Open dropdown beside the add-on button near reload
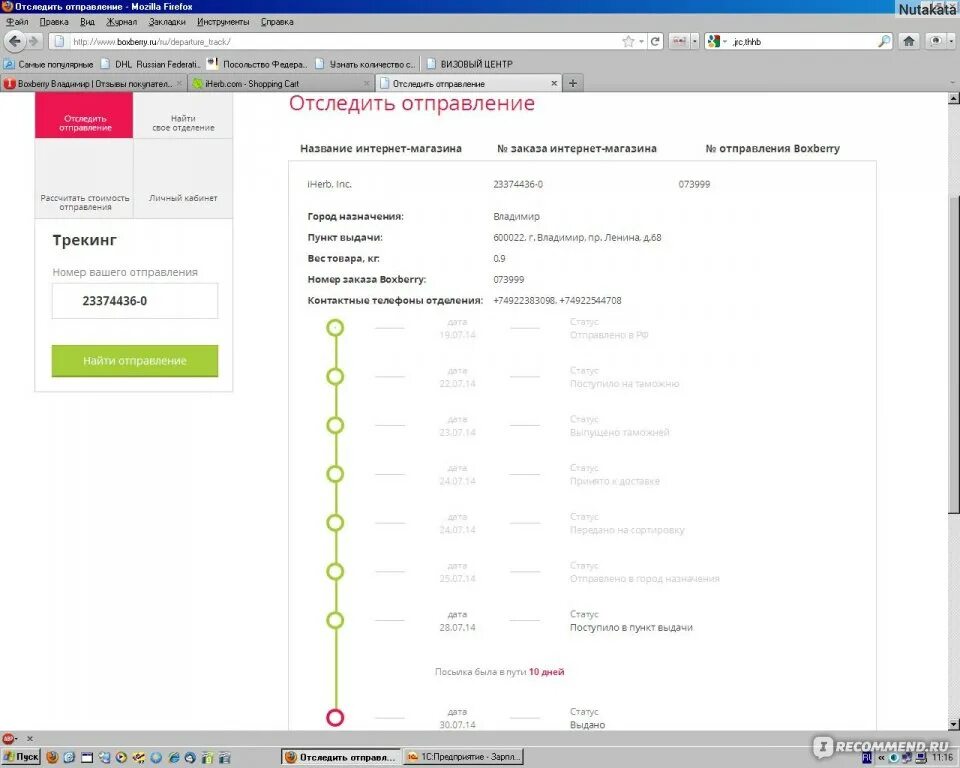Screen dimensions: 960x768 click(x=694, y=41)
